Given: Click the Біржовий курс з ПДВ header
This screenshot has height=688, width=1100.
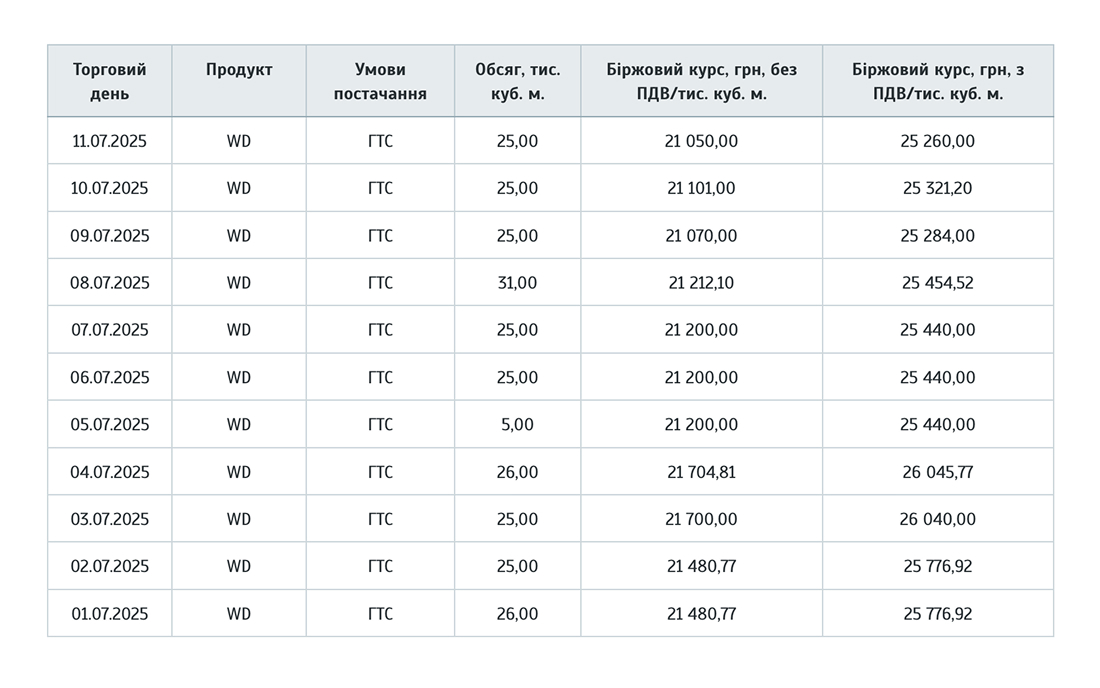Looking at the screenshot, I should point(938,81).
